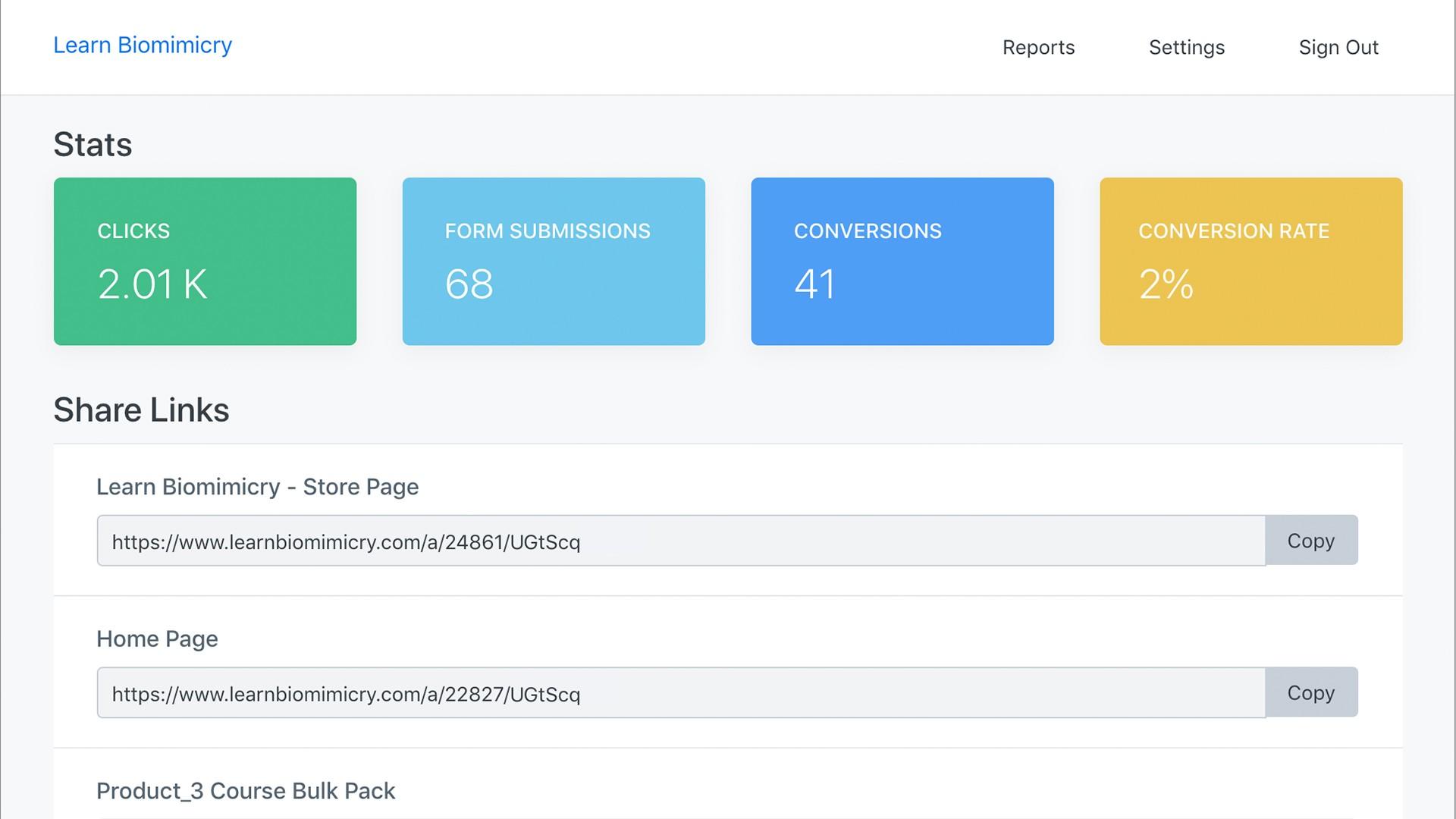
Task: Click the green Clicks stats card
Action: tap(205, 261)
